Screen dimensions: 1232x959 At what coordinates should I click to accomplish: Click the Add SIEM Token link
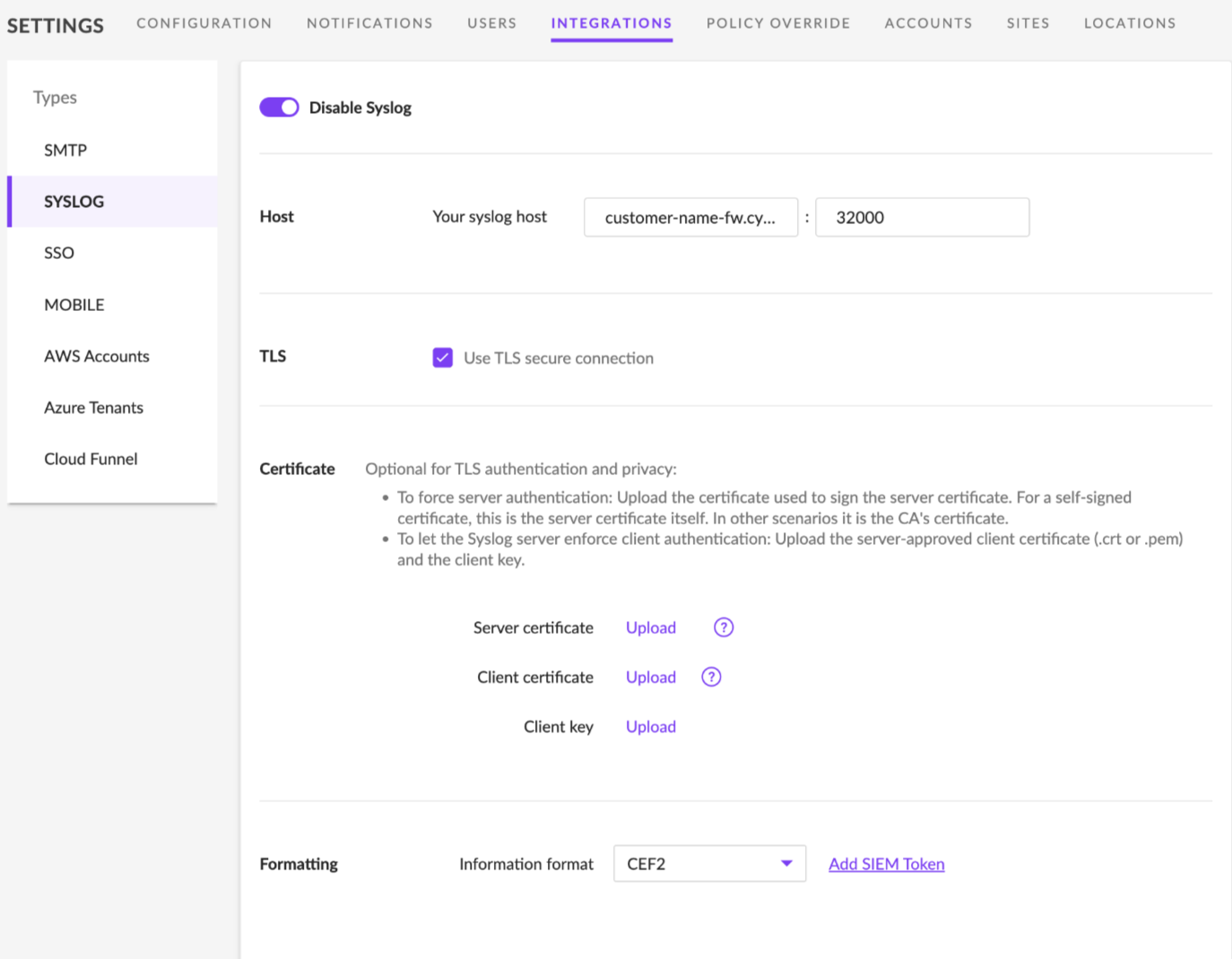tap(886, 864)
